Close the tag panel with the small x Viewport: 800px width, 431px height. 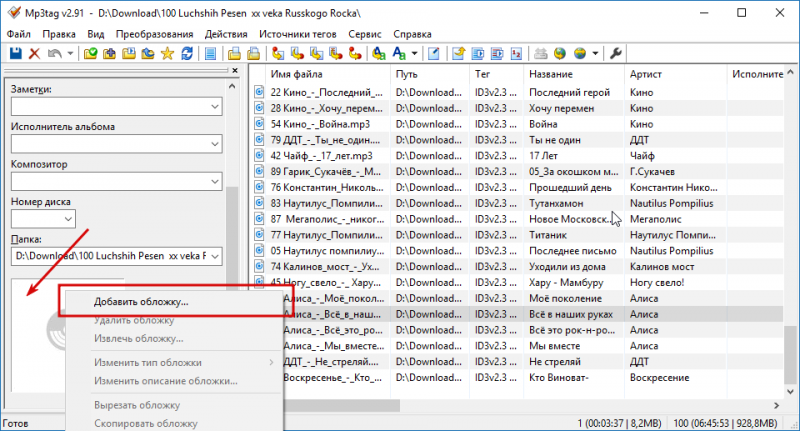point(235,70)
